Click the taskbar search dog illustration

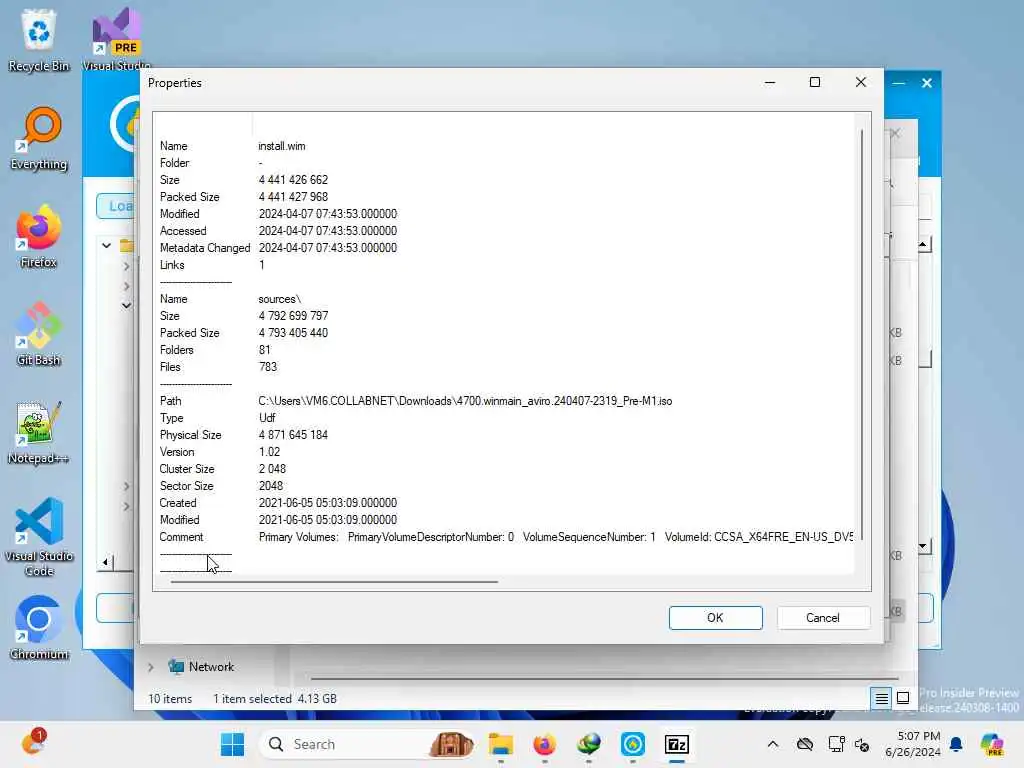pos(451,744)
